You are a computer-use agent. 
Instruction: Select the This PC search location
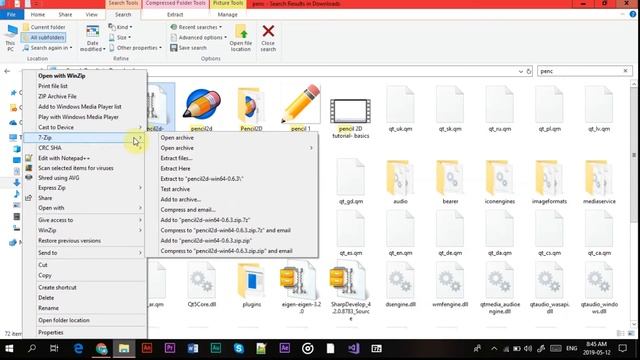point(10,38)
